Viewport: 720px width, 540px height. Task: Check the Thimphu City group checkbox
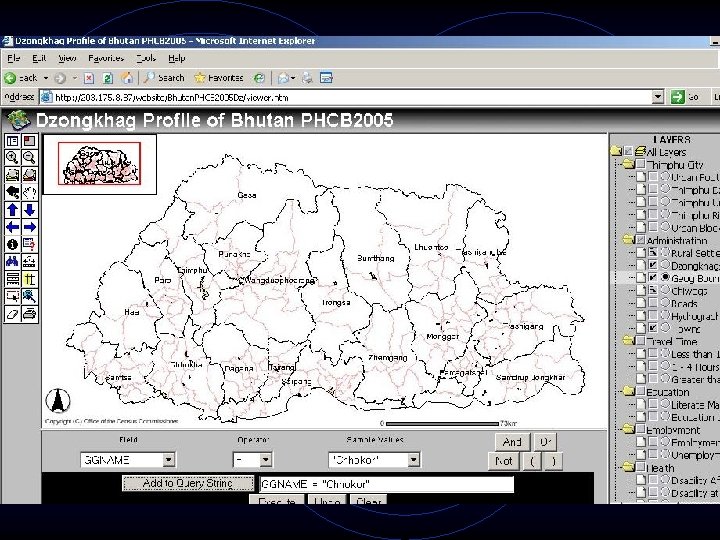641,164
